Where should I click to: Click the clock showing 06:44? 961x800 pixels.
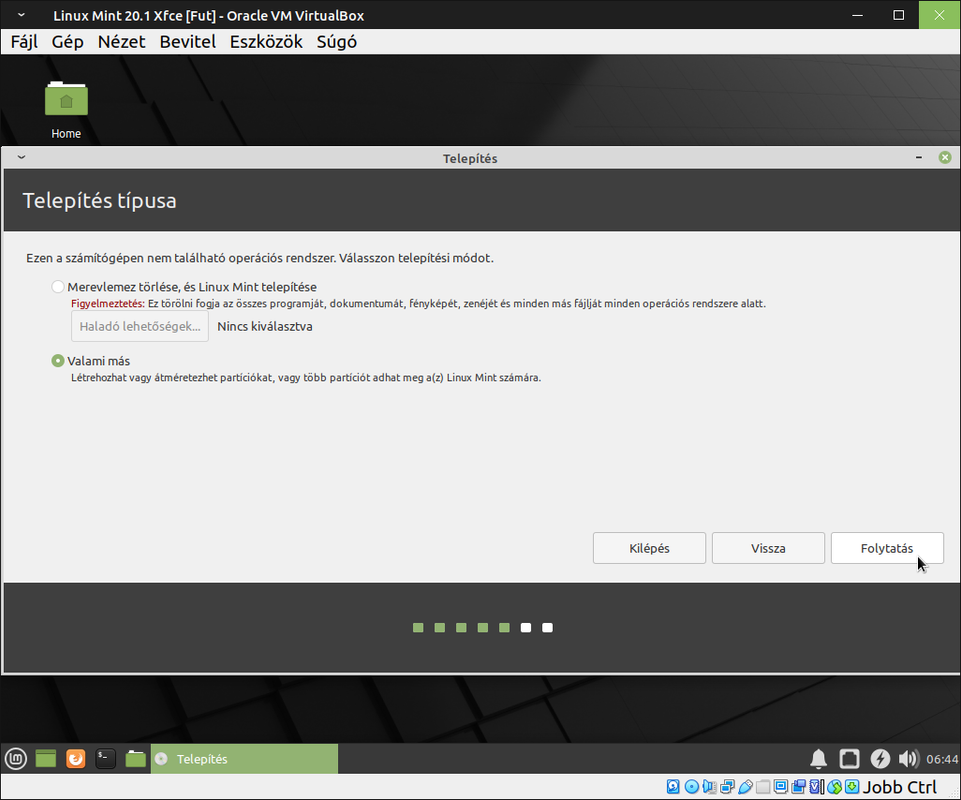[941, 759]
